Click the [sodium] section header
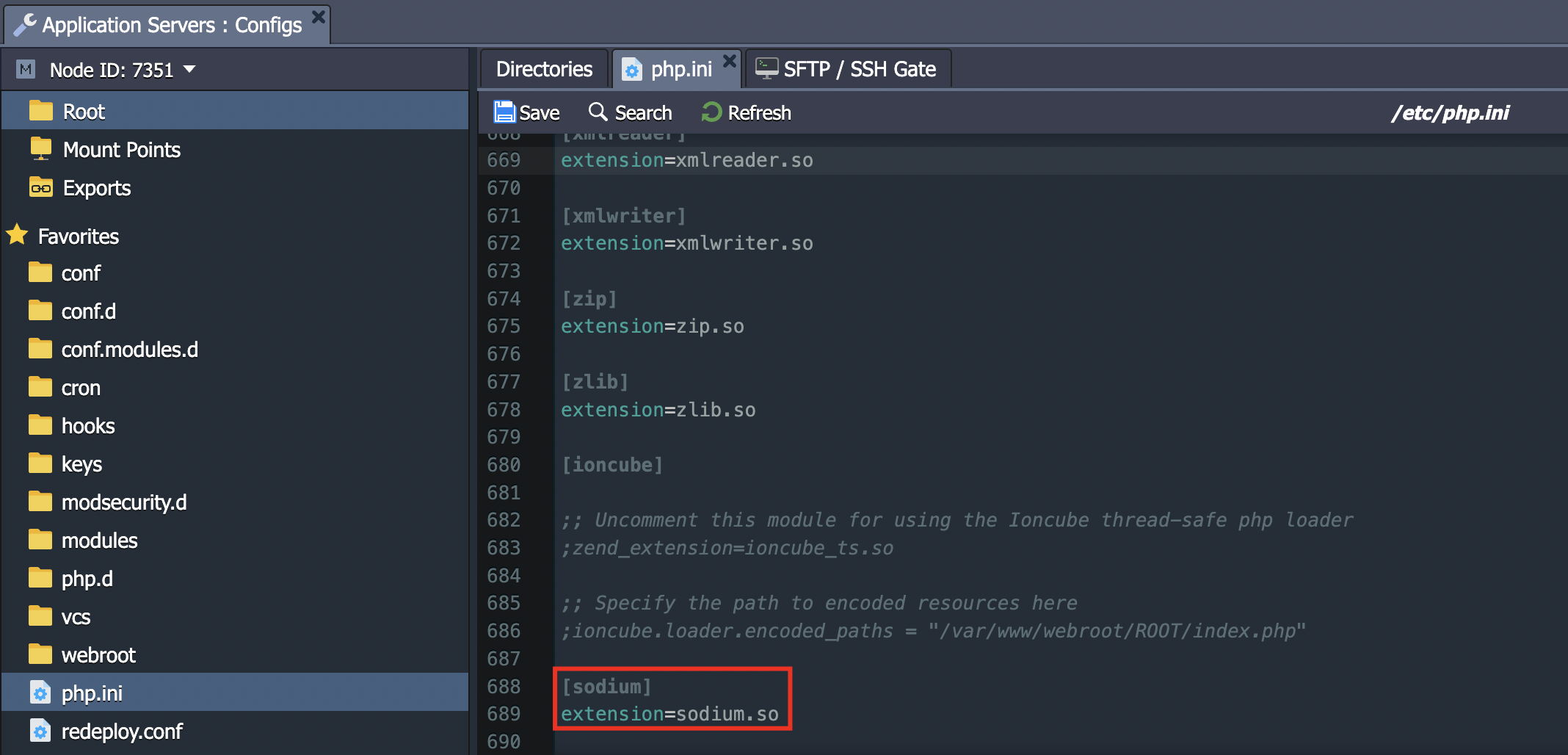Viewport: 1568px width, 755px height. click(x=606, y=687)
